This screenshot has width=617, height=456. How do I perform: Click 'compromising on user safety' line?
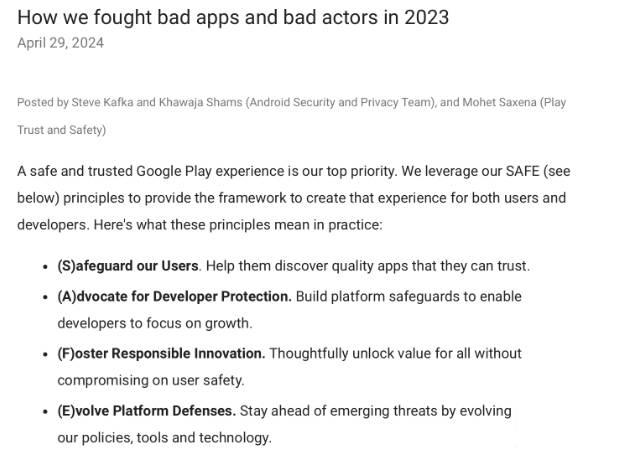coord(151,380)
